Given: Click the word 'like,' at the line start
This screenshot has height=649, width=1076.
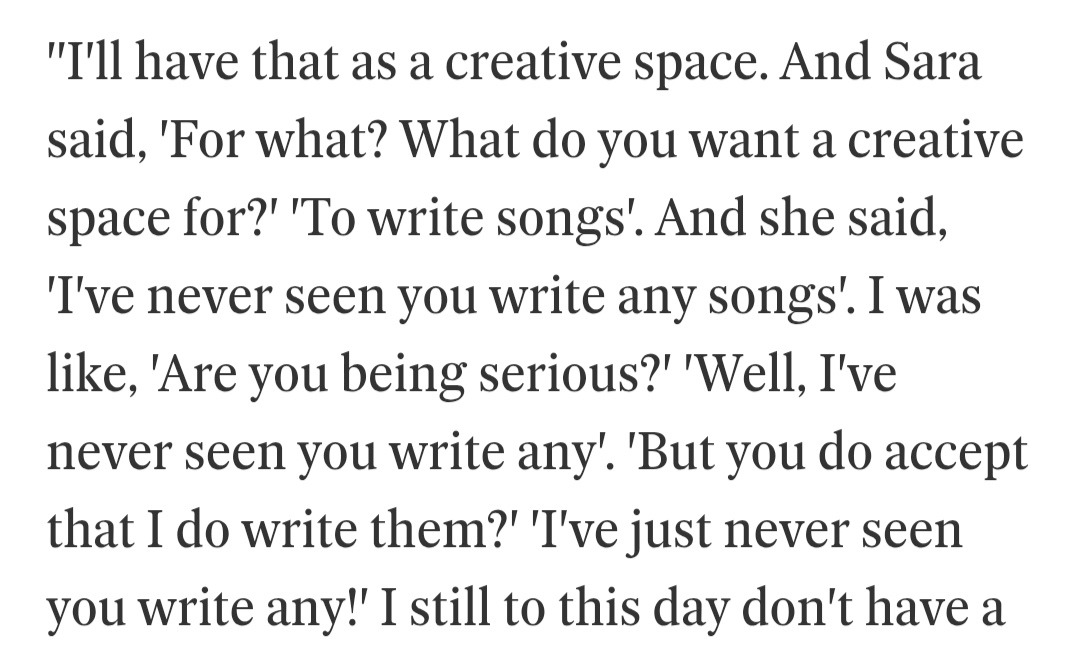Looking at the screenshot, I should tap(92, 375).
